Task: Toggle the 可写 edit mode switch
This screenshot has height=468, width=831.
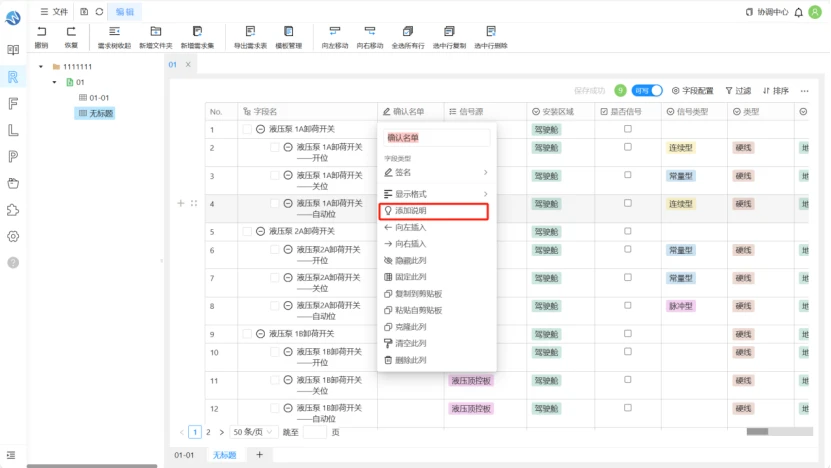Action: point(647,91)
